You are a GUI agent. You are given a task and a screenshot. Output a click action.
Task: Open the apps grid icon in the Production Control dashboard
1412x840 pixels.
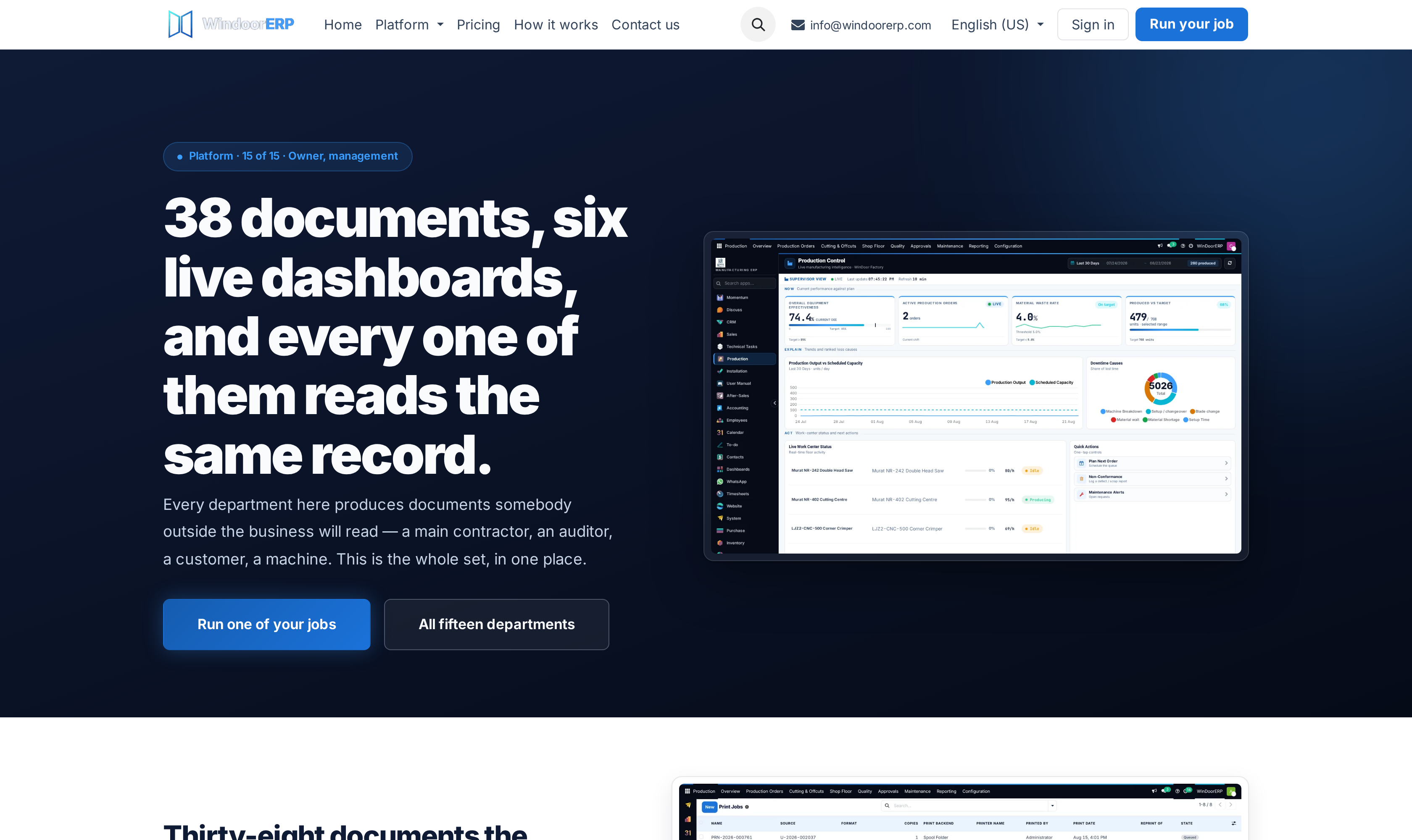[x=719, y=246]
